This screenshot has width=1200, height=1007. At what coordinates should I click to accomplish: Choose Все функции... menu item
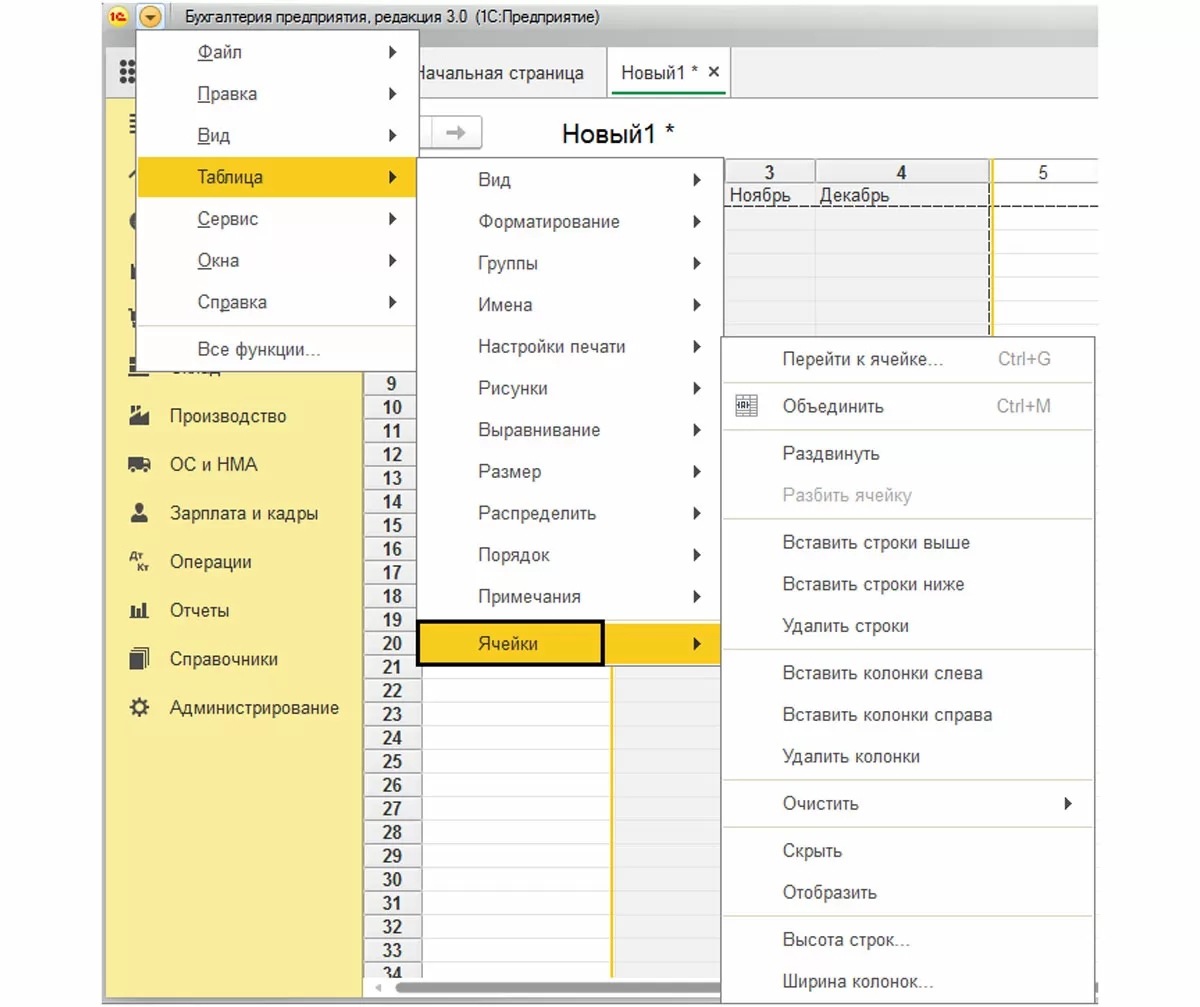(x=277, y=350)
